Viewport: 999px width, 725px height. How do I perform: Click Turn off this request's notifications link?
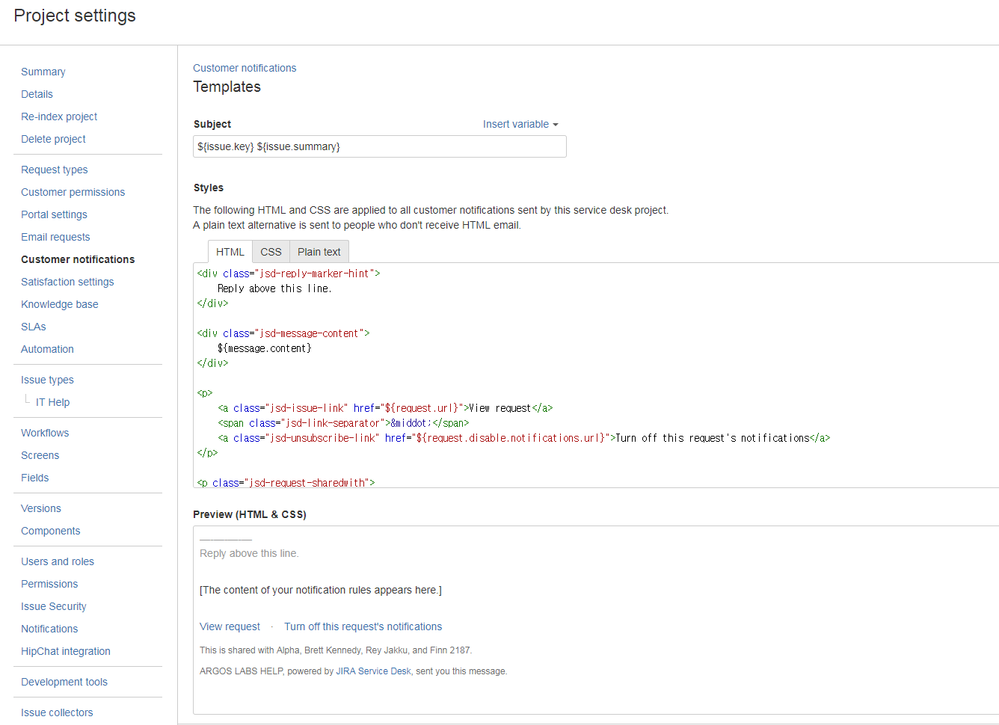(x=363, y=627)
